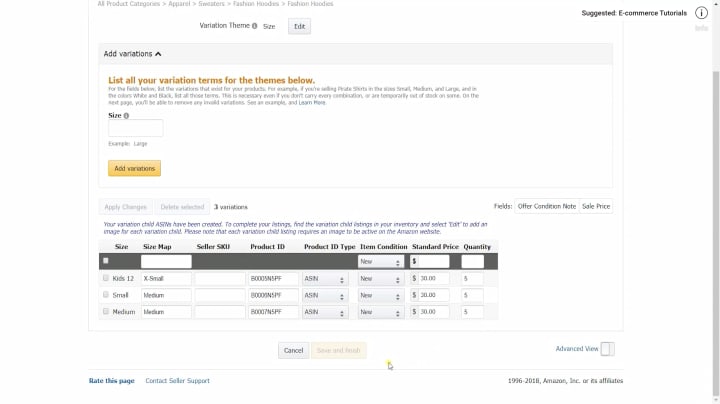The height and width of the screenshot is (404, 720).
Task: Toggle the Advanced View switch
Action: pyautogui.click(x=607, y=349)
